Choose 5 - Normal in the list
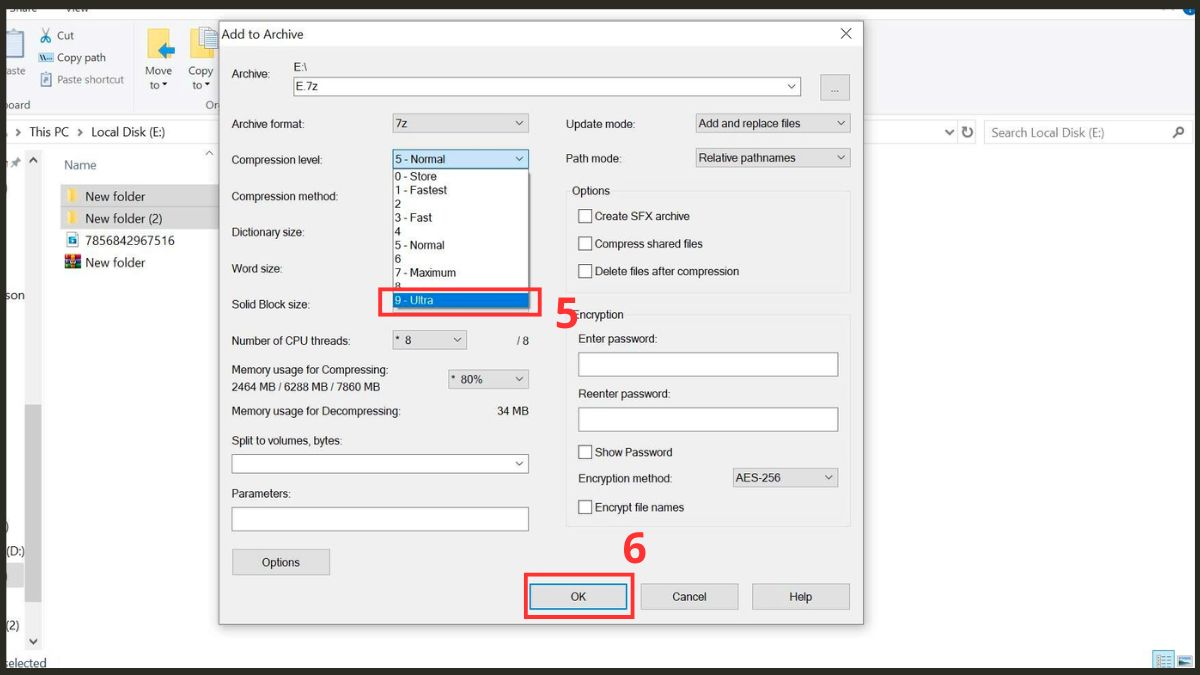Image resolution: width=1200 pixels, height=675 pixels. (460, 245)
